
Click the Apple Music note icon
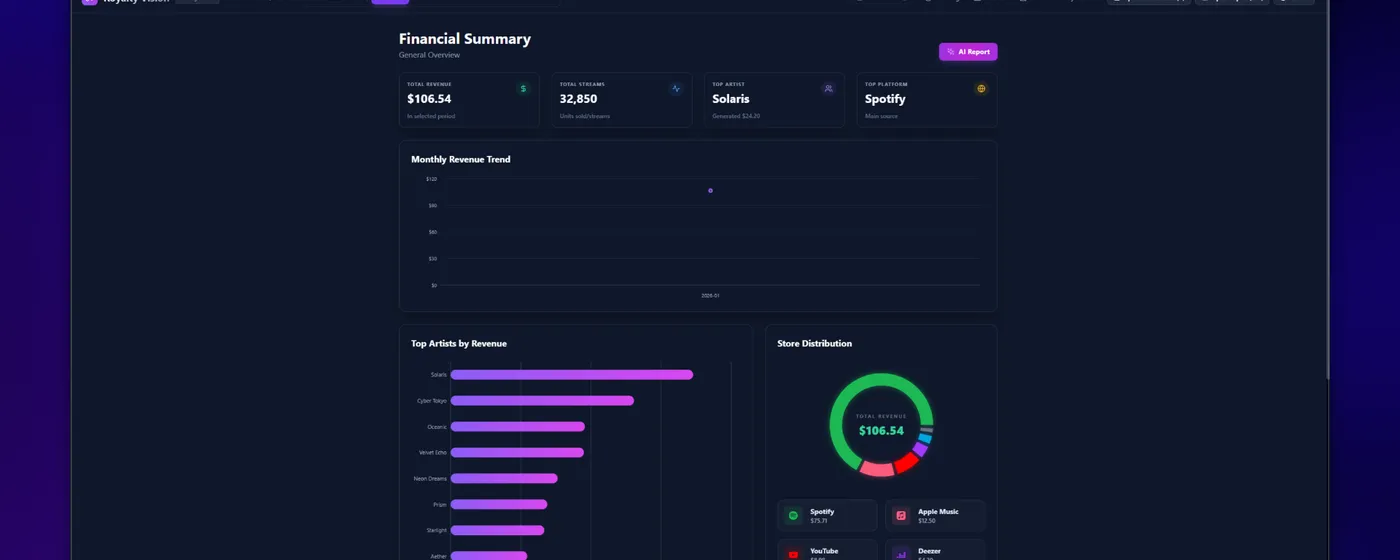[x=901, y=516]
